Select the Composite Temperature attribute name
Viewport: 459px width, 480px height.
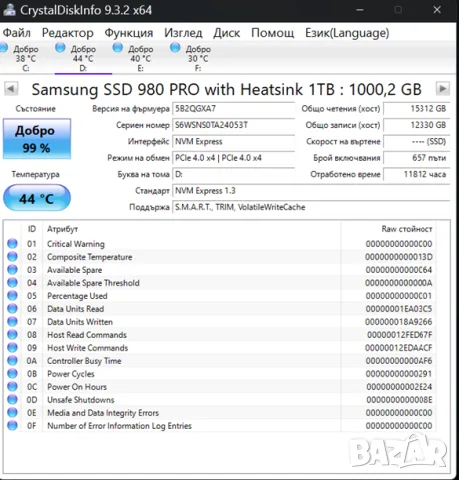pos(89,257)
